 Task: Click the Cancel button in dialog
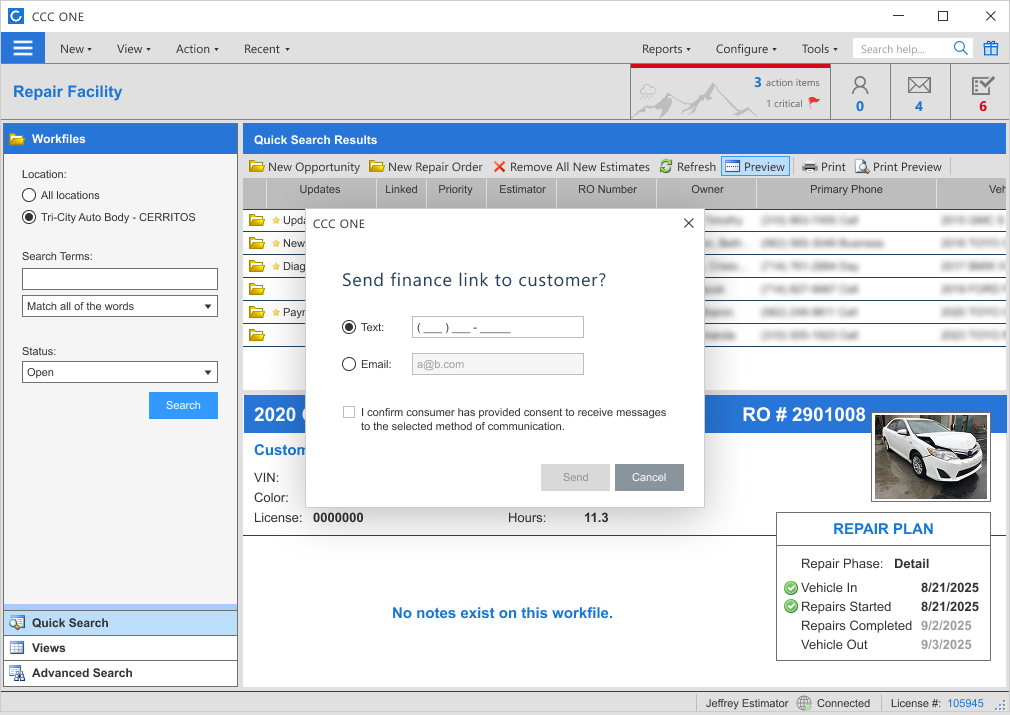tap(649, 477)
